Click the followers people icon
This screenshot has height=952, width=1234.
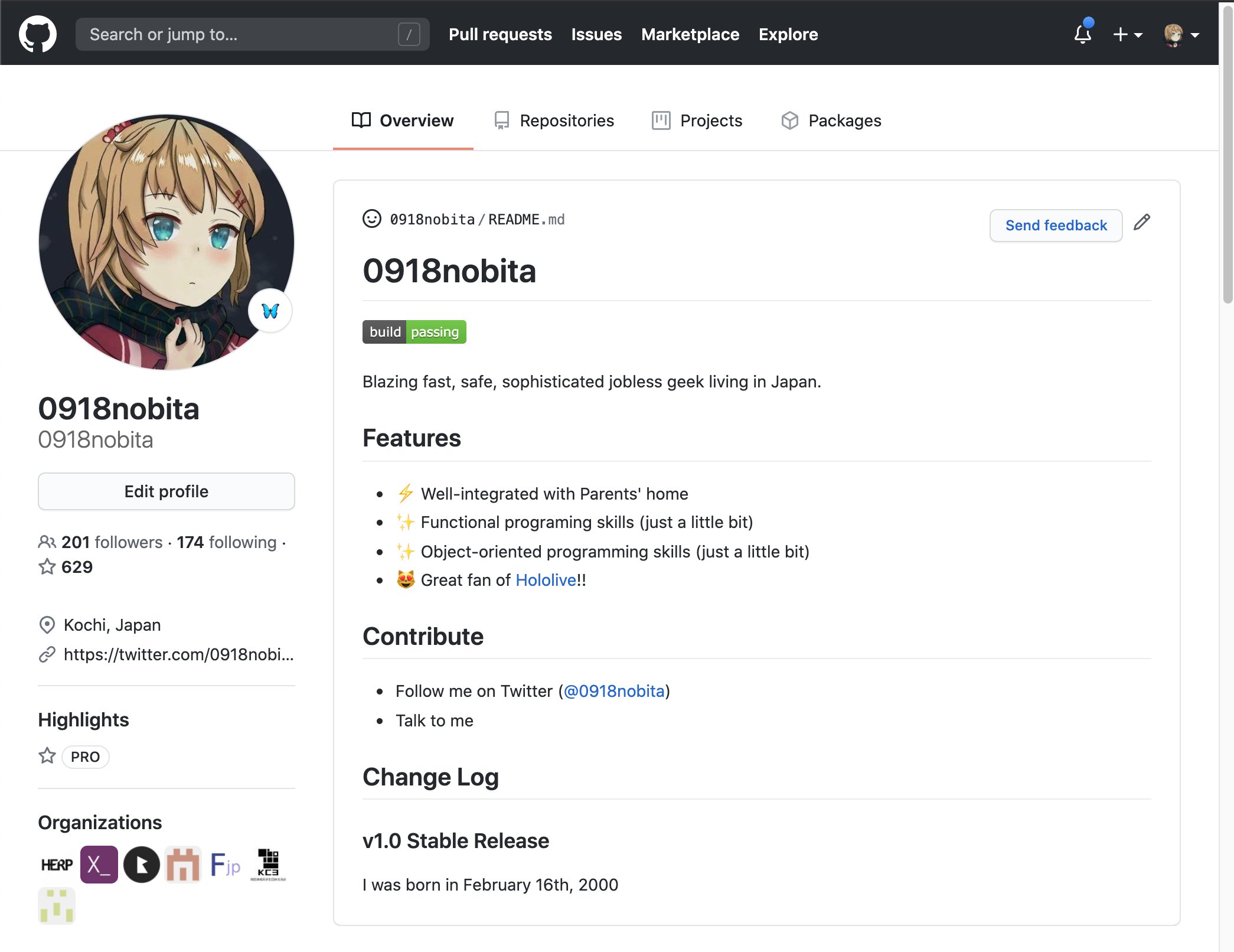[x=47, y=542]
